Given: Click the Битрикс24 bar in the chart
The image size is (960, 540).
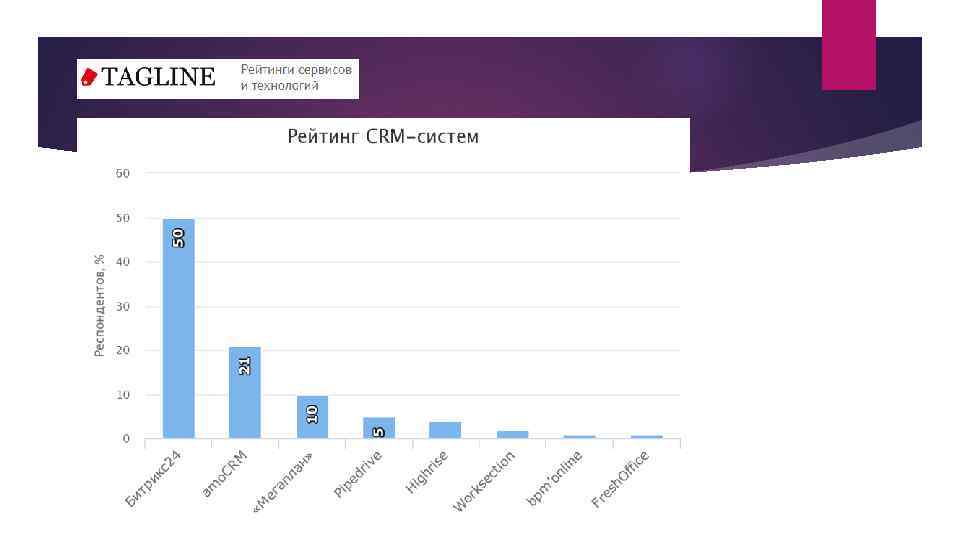Looking at the screenshot, I should point(178,330).
